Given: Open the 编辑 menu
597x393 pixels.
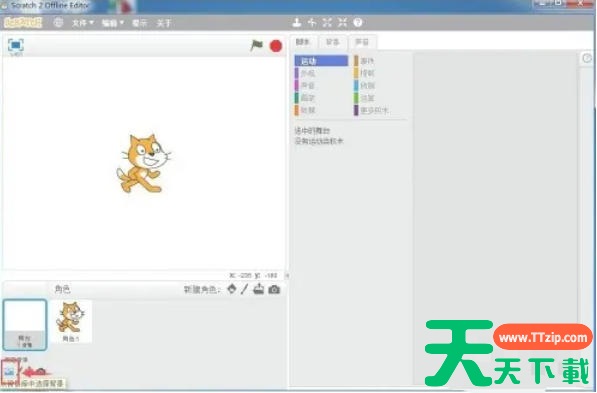Looking at the screenshot, I should point(113,23).
